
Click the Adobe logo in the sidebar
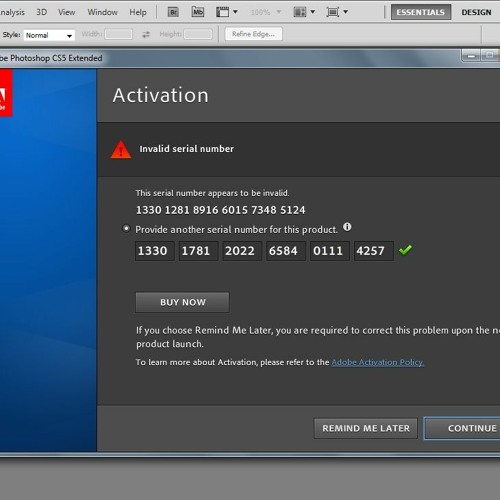6,93
